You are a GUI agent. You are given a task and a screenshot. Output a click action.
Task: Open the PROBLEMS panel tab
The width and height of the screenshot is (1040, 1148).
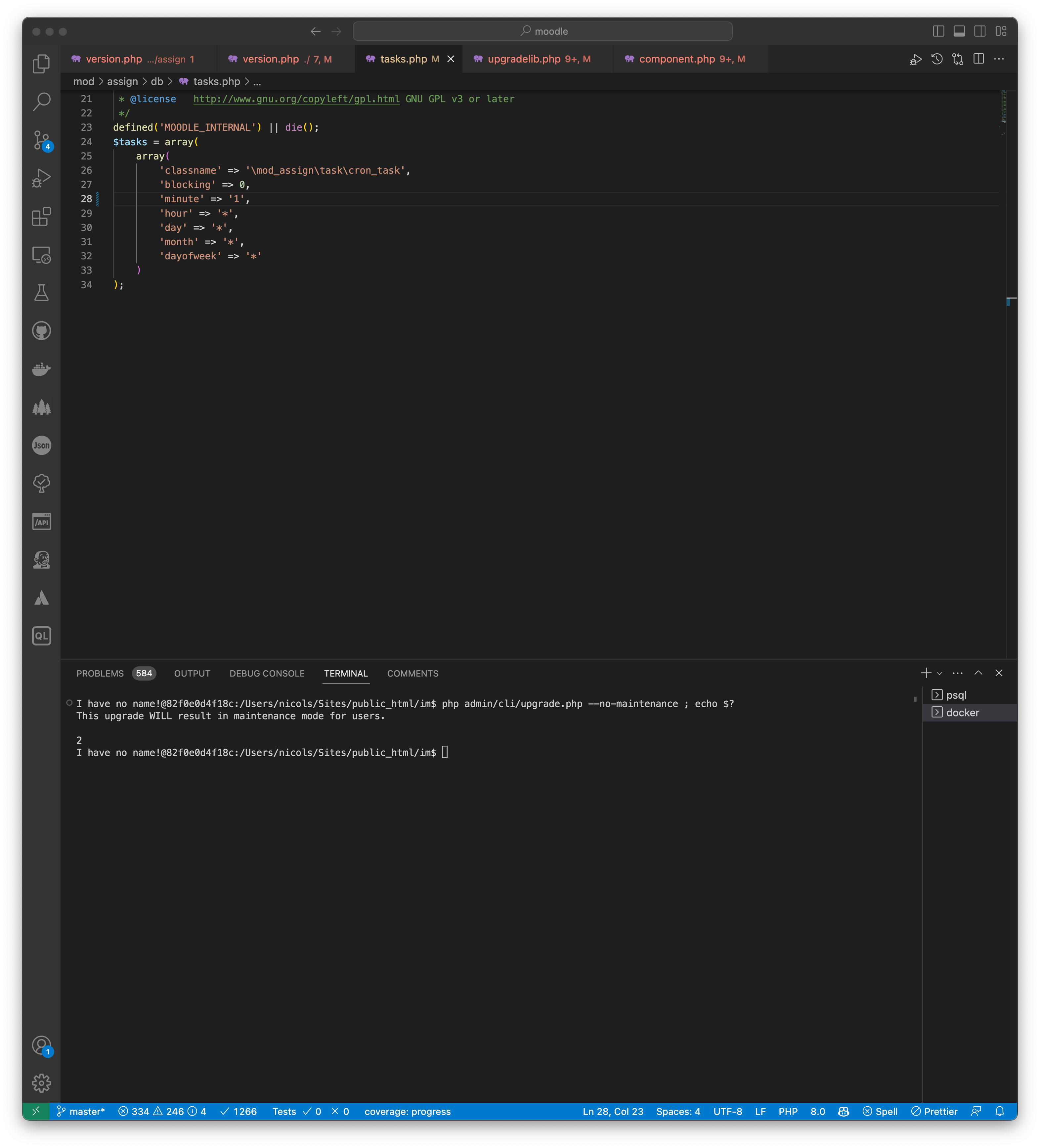116,673
